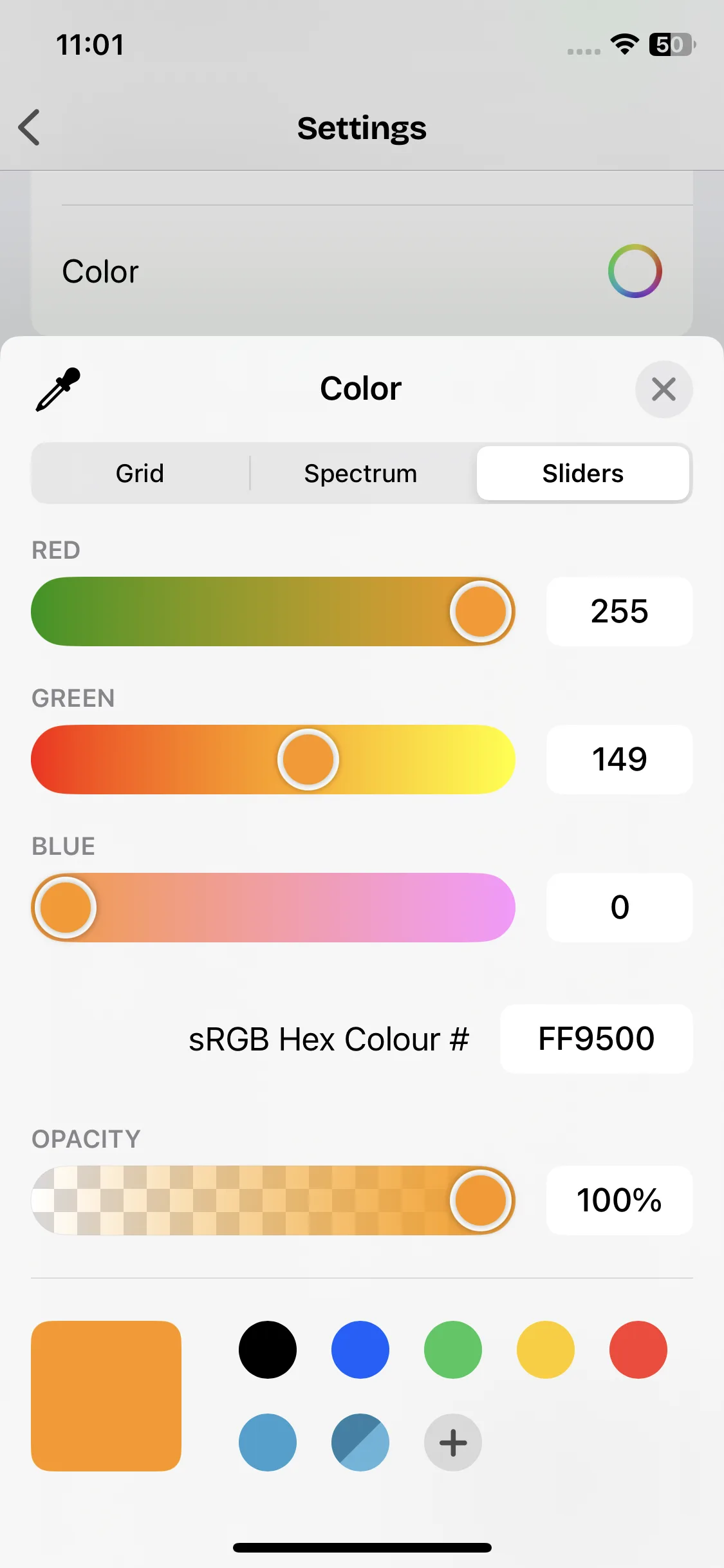Select the green saved swatch
724x1568 pixels.
tap(453, 1350)
